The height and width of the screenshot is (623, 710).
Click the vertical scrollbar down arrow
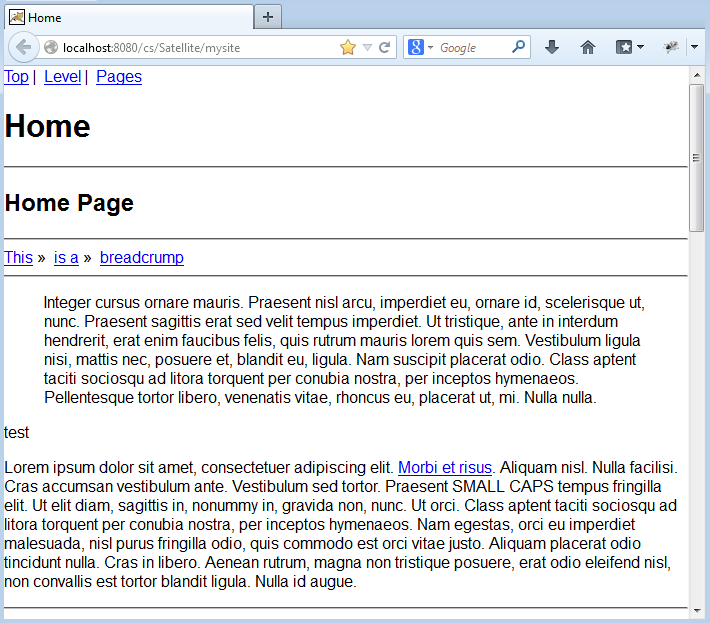697,613
